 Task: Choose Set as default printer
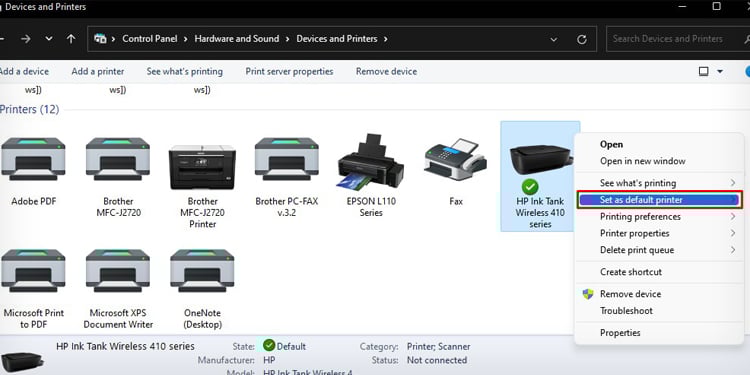659,200
